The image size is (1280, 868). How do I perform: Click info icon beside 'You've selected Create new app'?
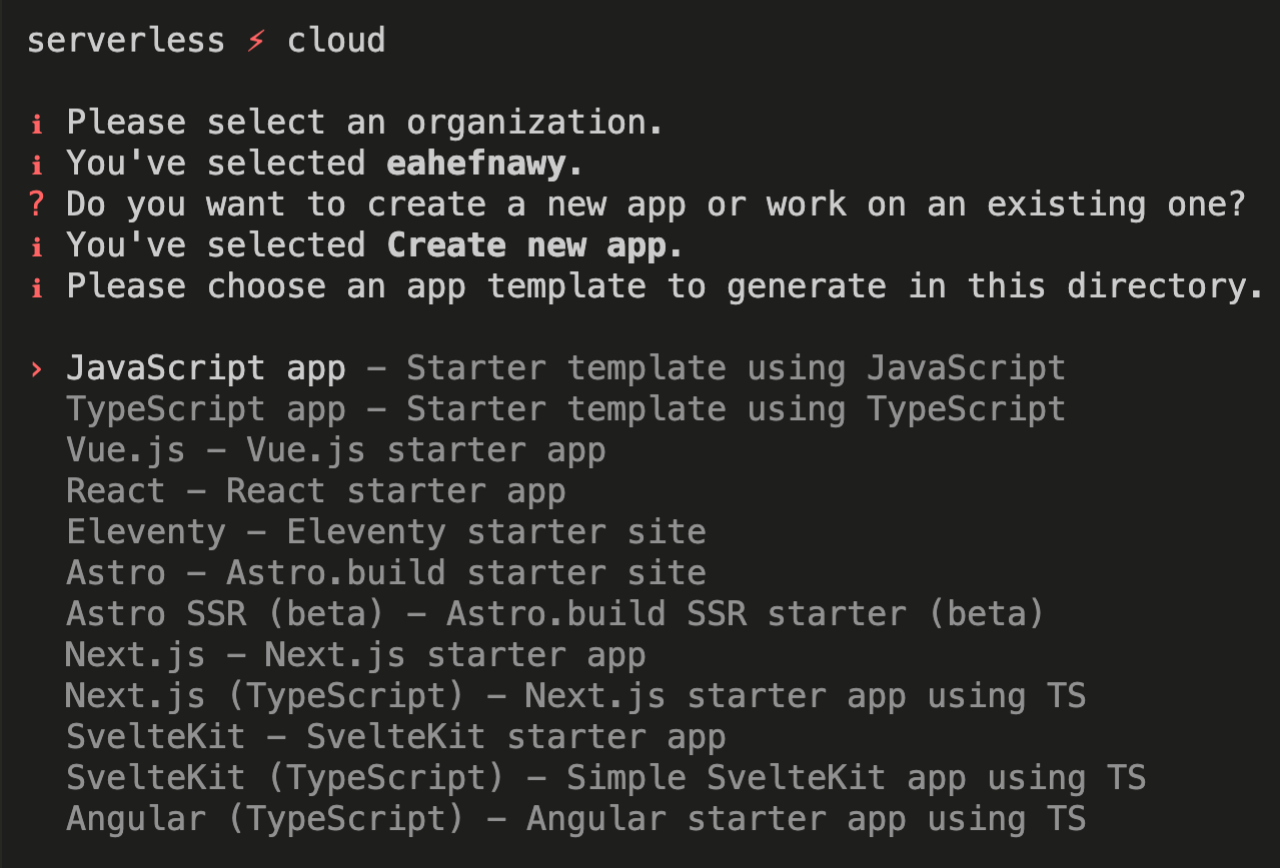[37, 246]
